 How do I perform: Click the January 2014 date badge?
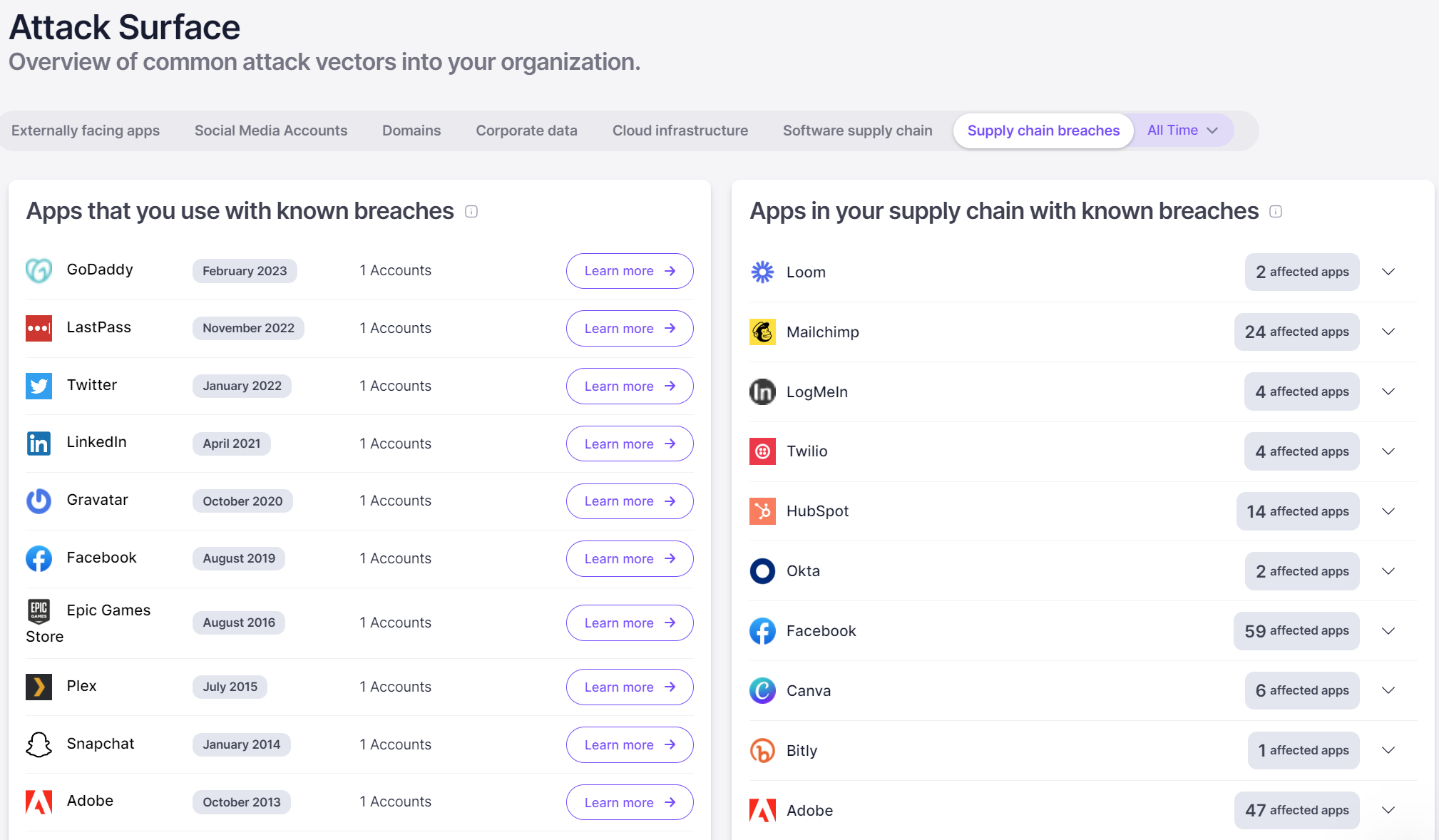(241, 744)
